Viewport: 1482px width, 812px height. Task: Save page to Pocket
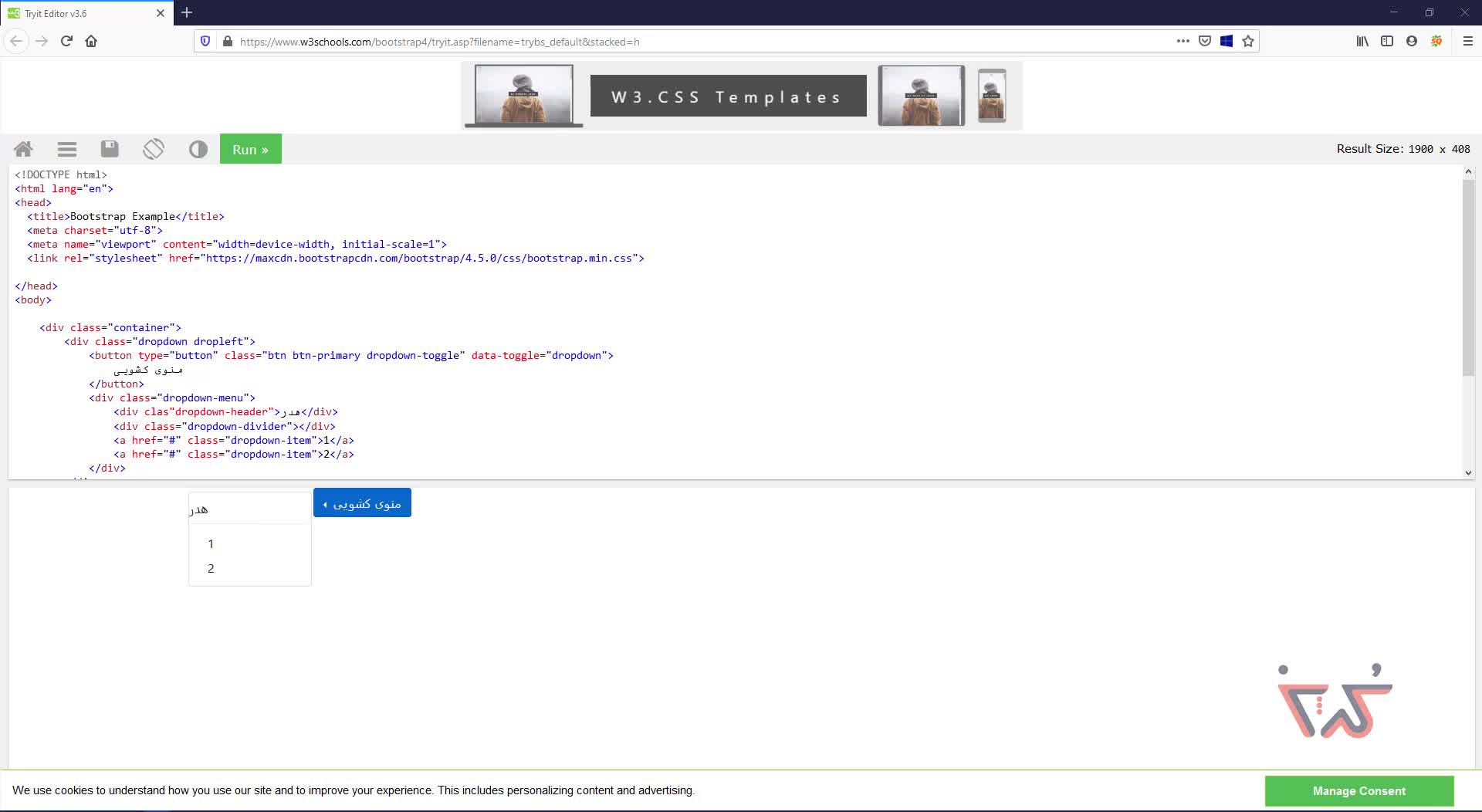(x=1205, y=42)
